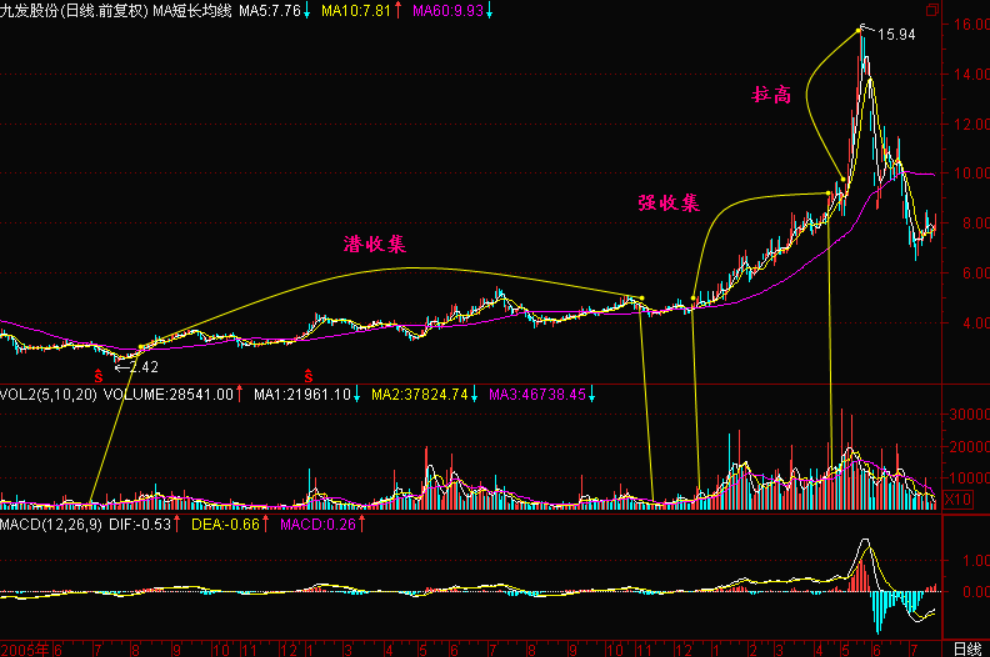Click the first red S marker near 2.42
This screenshot has height=657, width=990.
pos(98,377)
